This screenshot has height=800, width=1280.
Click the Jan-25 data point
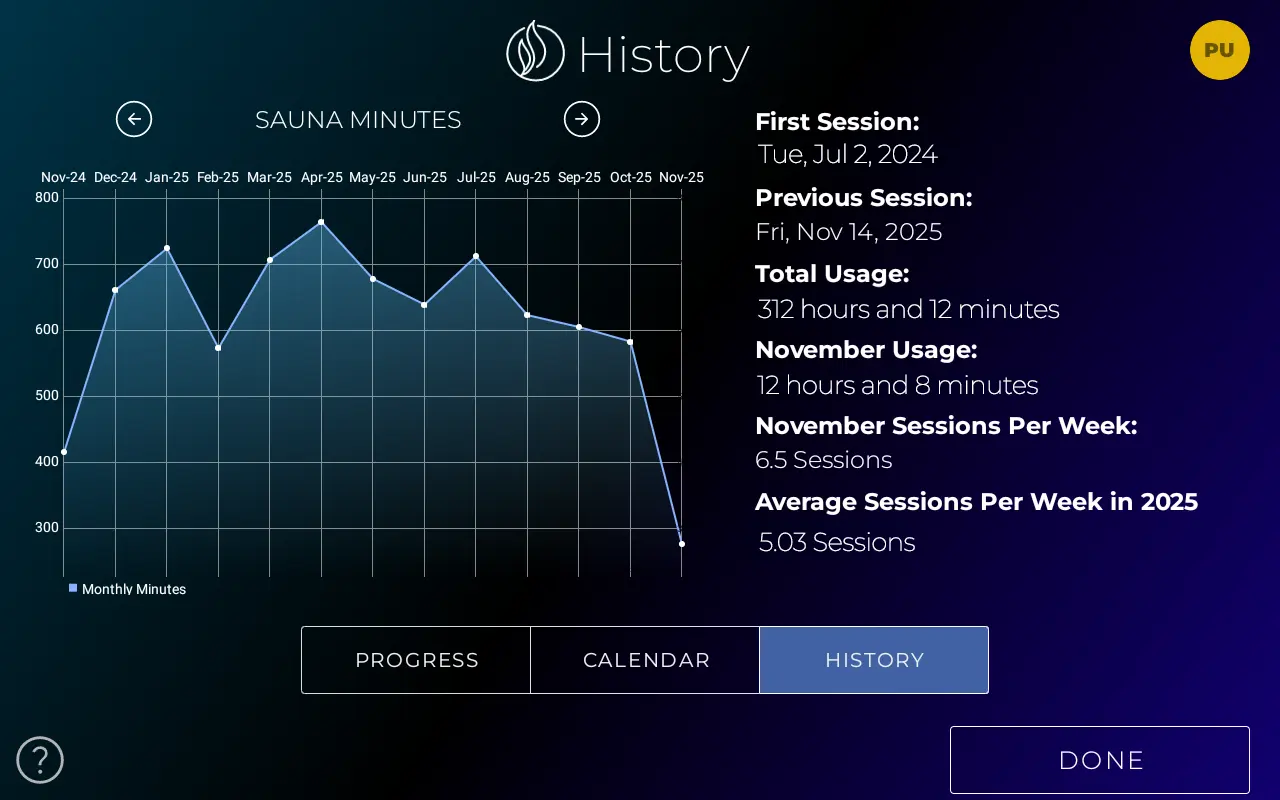(167, 248)
